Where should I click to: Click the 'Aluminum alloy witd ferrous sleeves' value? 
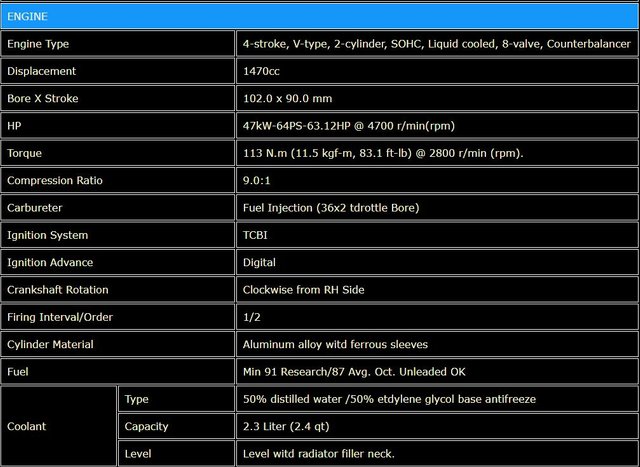coord(335,345)
